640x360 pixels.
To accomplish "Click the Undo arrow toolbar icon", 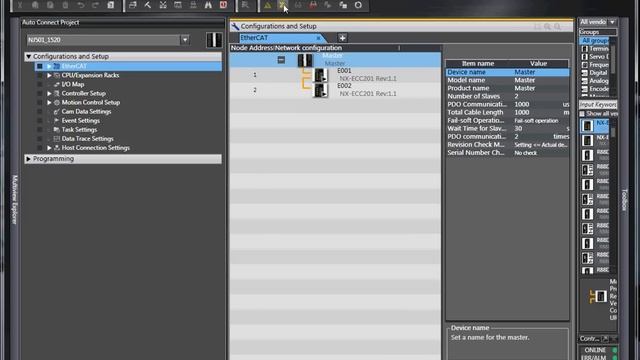I will click(80, 5).
